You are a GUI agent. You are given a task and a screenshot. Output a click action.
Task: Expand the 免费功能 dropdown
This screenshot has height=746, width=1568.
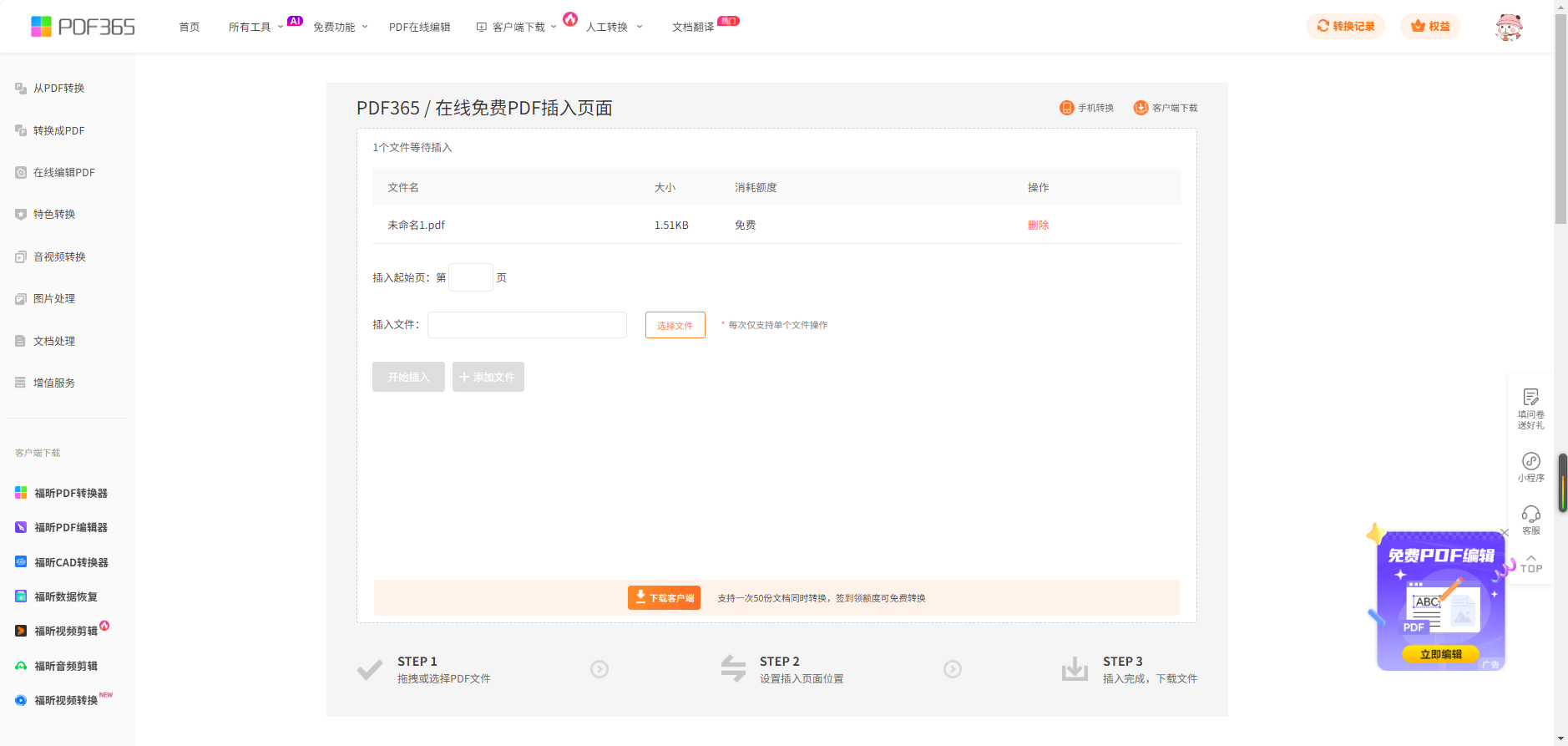pos(340,27)
